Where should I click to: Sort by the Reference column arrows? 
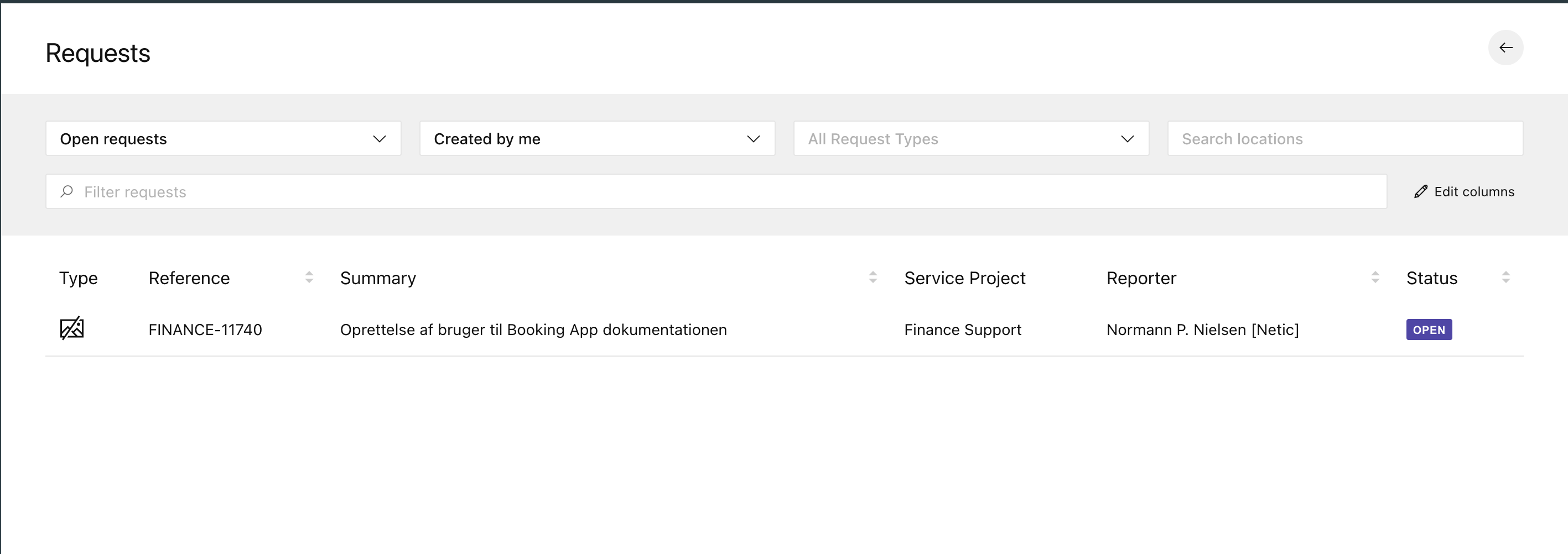(x=309, y=278)
